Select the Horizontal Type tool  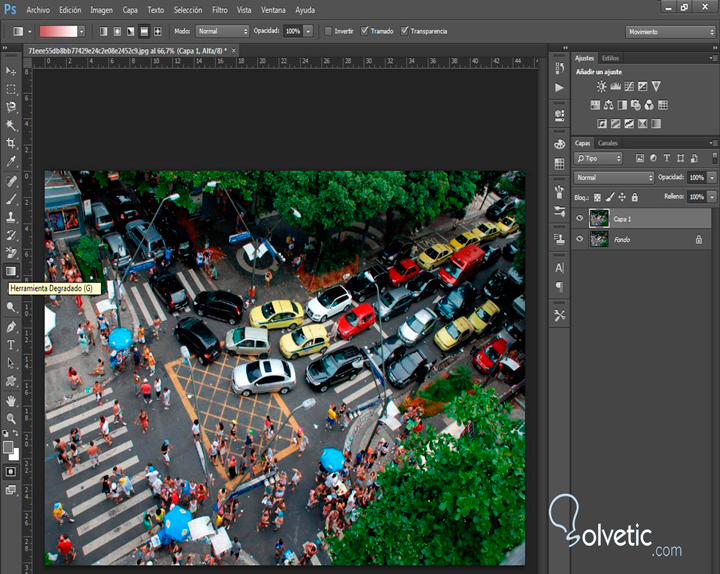coord(11,345)
